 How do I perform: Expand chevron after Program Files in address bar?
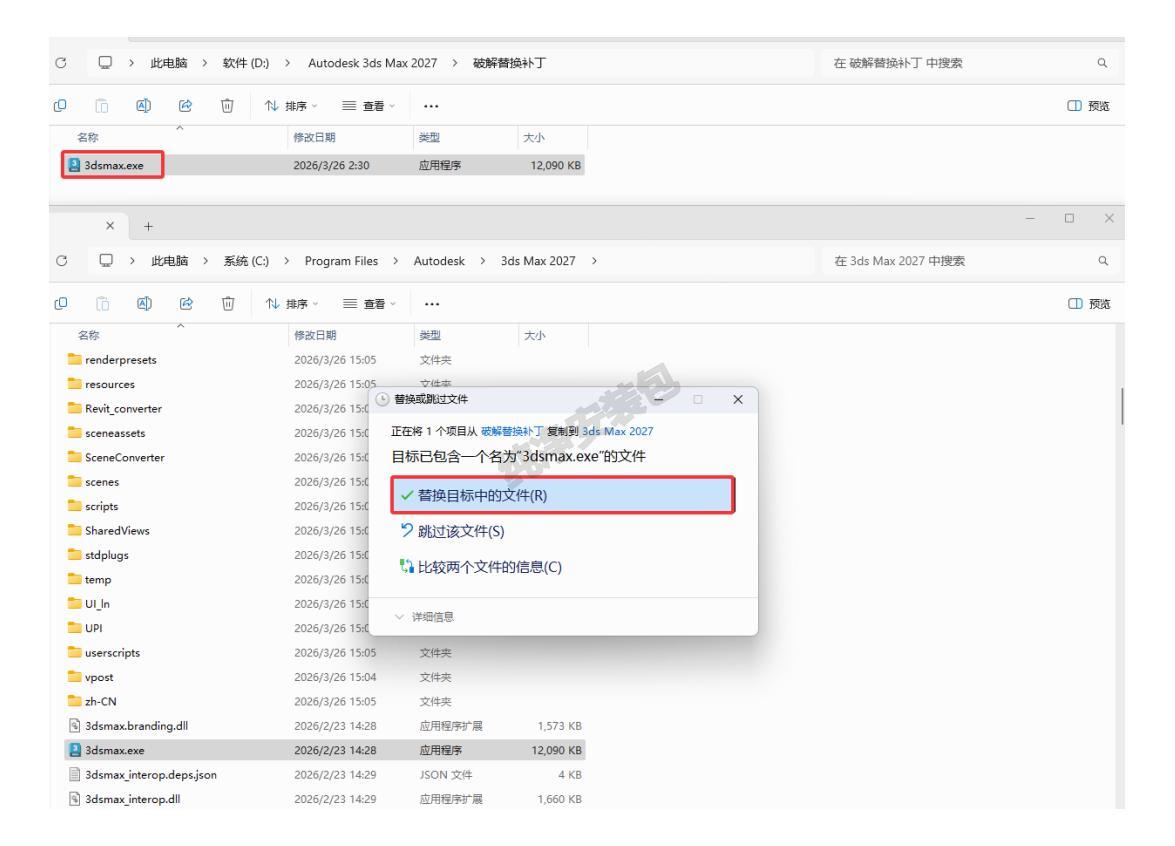(396, 261)
